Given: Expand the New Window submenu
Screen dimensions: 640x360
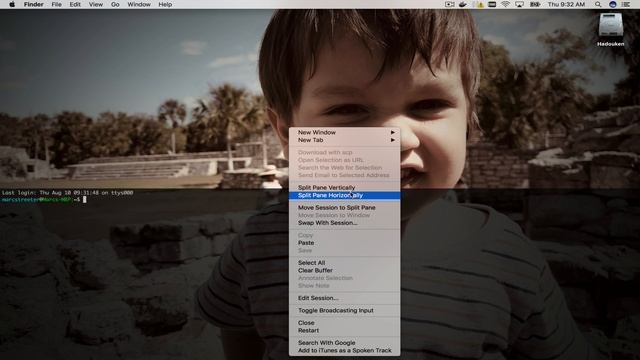Looking at the screenshot, I should coord(344,132).
